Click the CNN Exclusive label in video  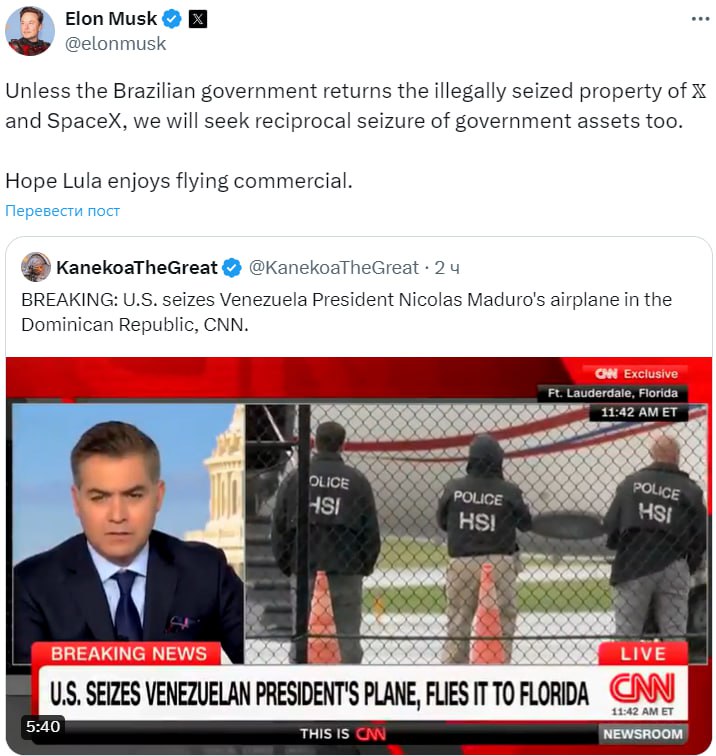point(636,374)
